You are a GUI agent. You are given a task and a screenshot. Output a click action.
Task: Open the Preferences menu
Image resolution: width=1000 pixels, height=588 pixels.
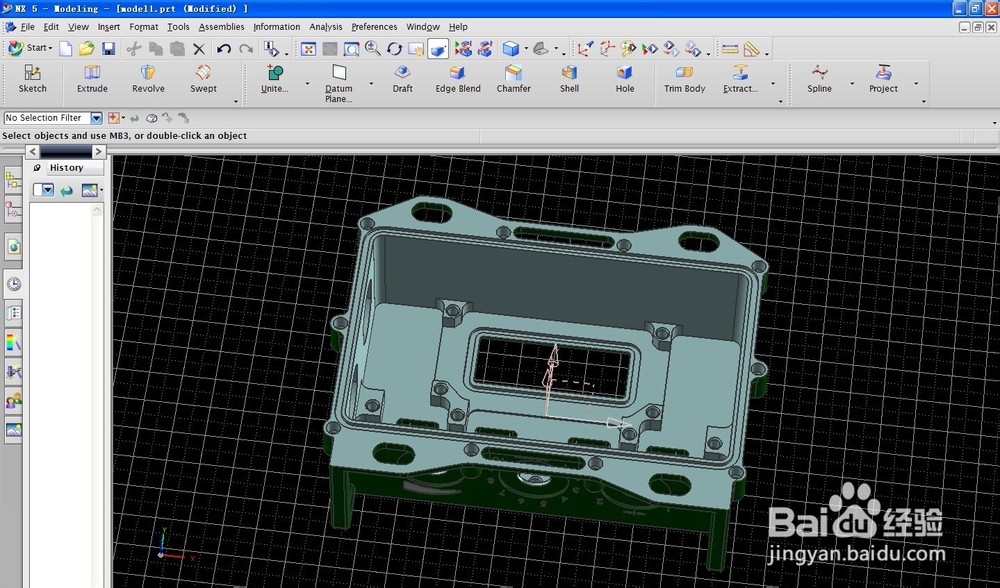point(374,27)
